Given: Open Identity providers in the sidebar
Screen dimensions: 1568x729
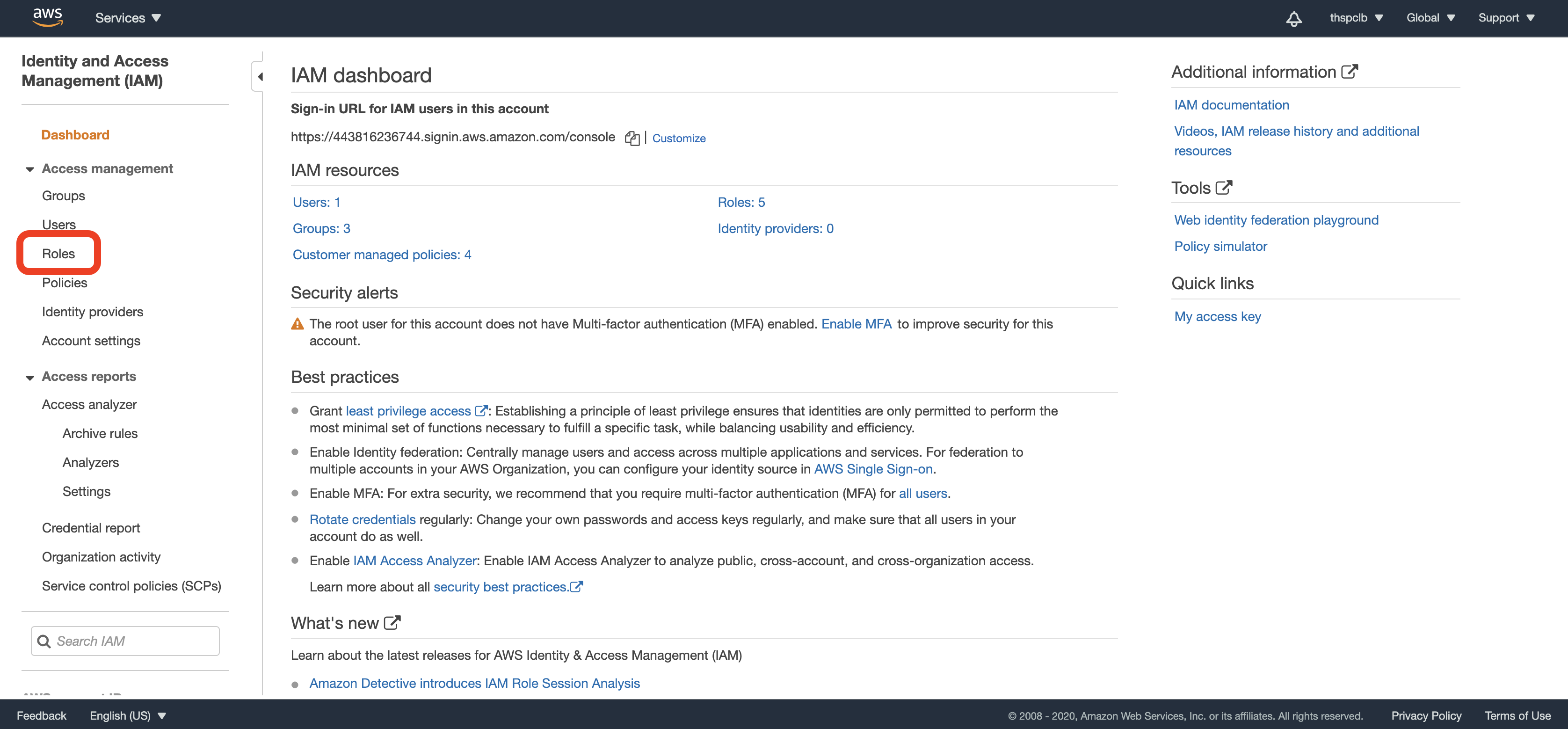Looking at the screenshot, I should click(x=93, y=312).
